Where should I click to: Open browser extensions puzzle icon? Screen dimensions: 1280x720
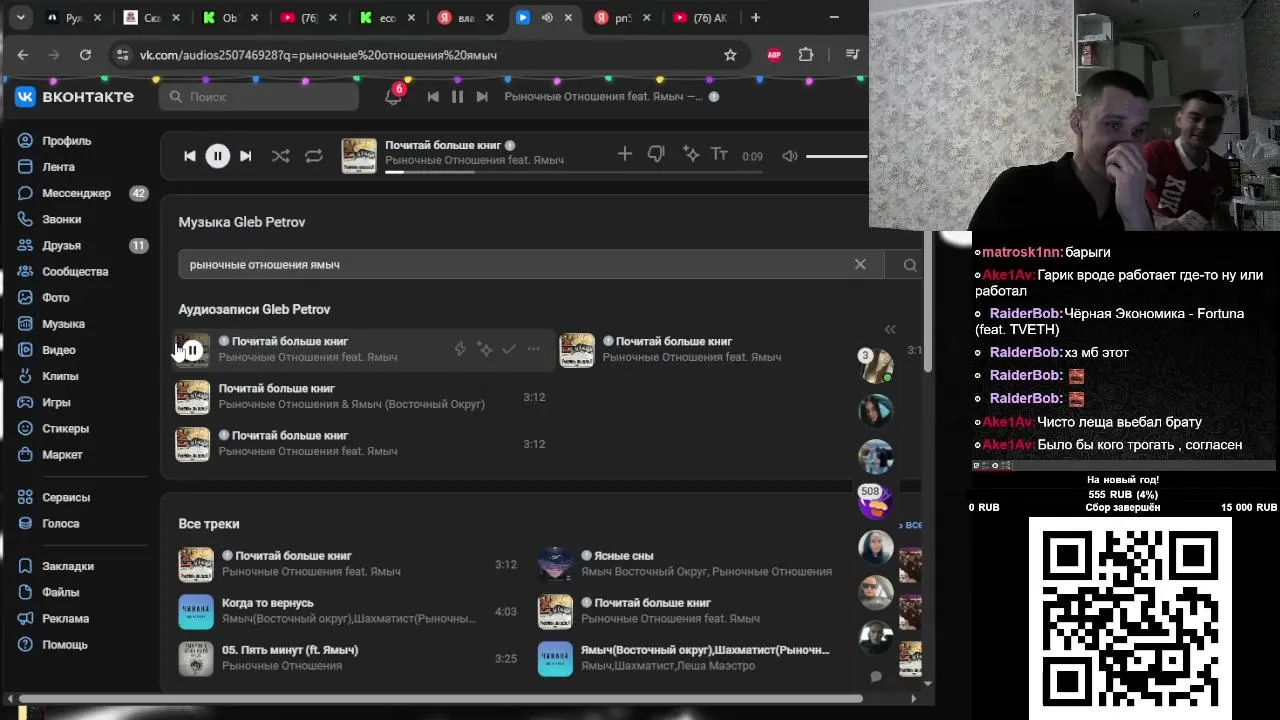[x=806, y=55]
